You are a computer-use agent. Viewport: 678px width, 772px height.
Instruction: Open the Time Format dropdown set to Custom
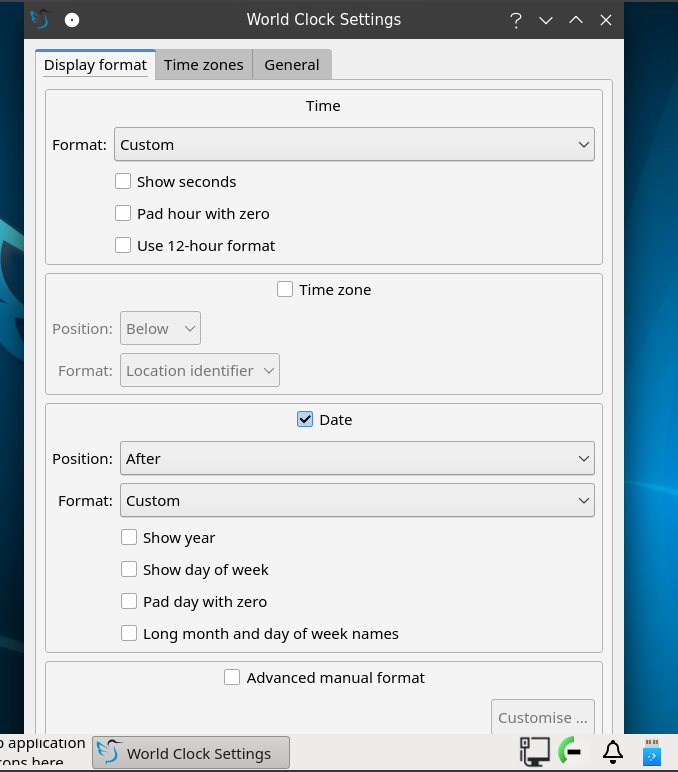coord(355,144)
